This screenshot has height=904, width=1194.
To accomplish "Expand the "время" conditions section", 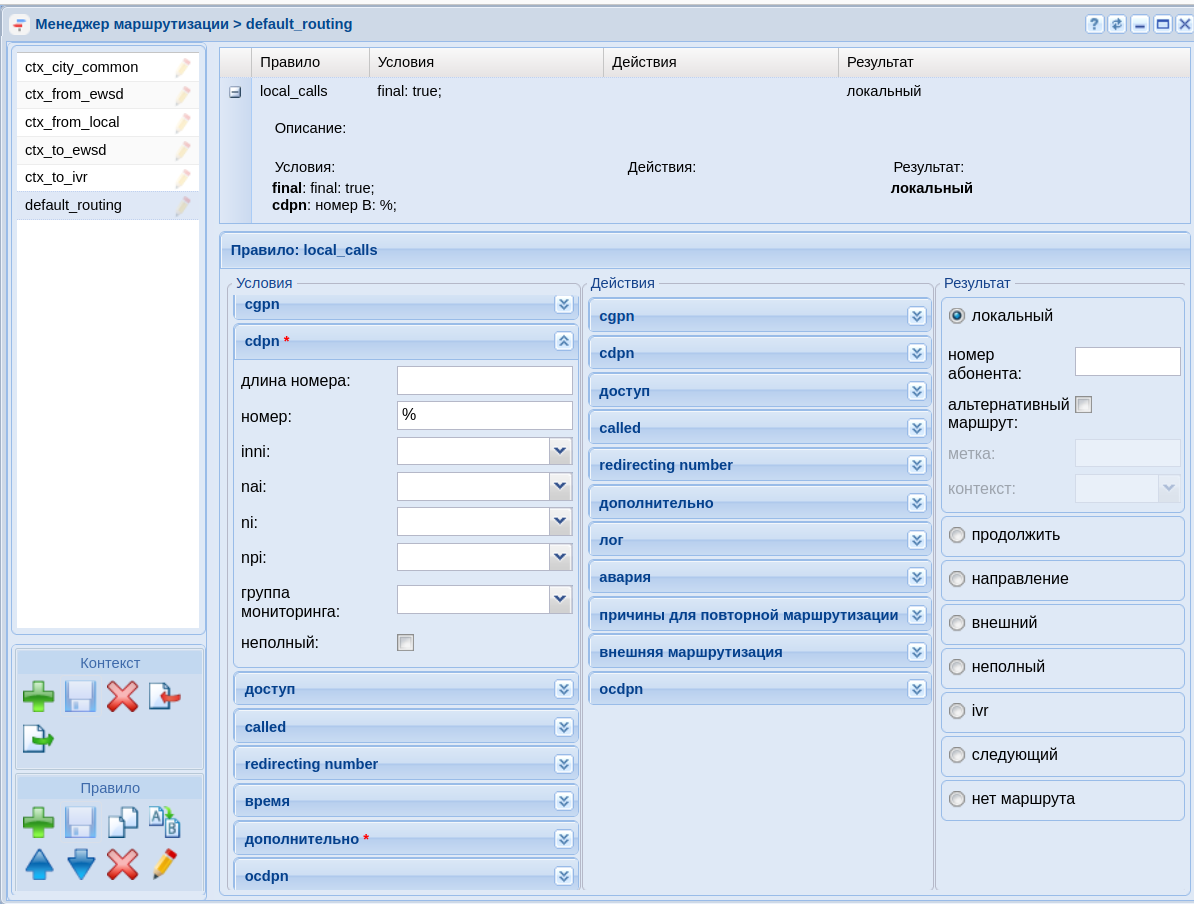I will (564, 801).
